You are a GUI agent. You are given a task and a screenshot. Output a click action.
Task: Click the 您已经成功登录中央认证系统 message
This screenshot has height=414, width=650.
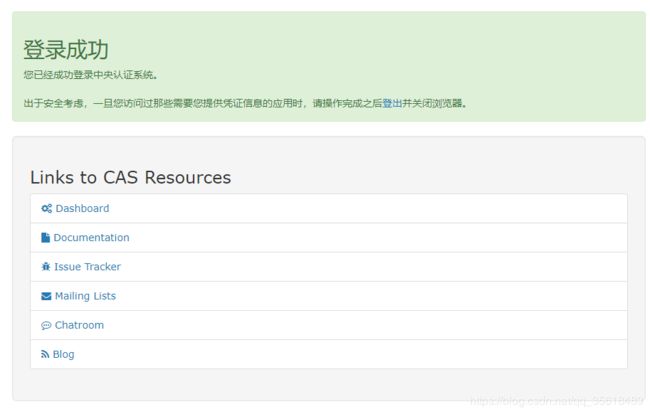coord(91,75)
